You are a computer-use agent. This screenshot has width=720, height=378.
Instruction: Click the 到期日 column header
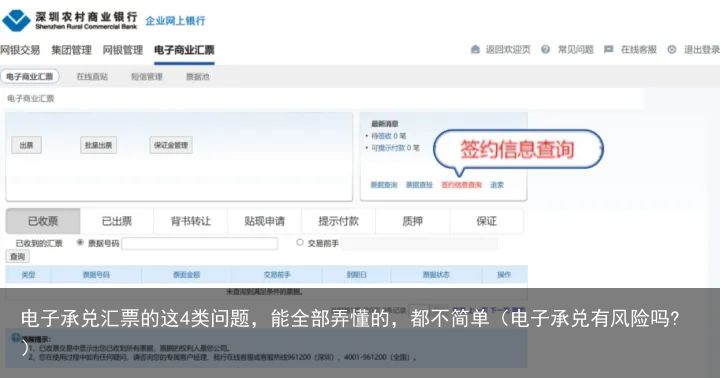(x=356, y=275)
